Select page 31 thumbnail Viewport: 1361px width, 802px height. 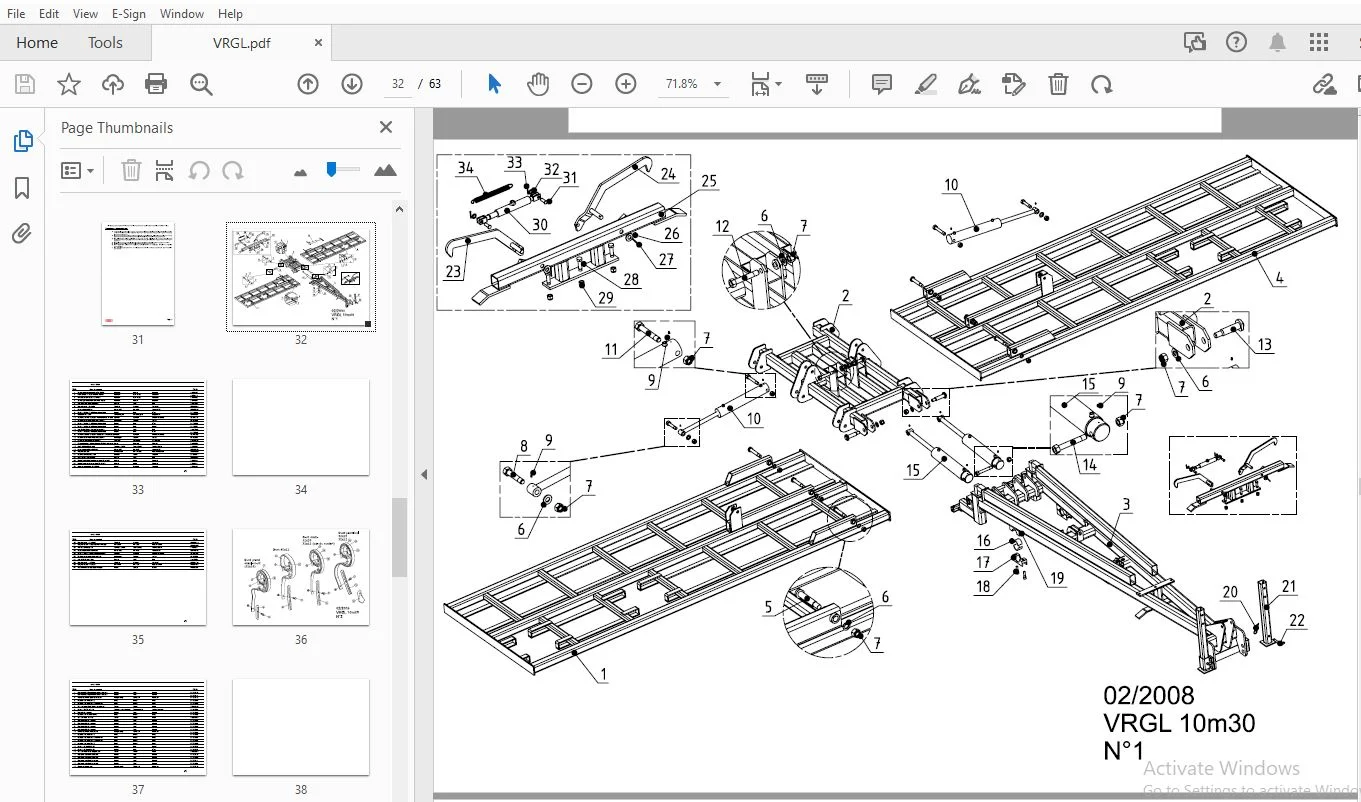tap(138, 274)
